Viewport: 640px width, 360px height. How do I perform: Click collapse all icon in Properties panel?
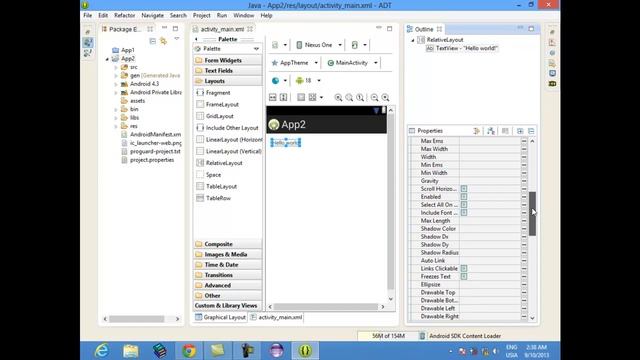click(531, 131)
